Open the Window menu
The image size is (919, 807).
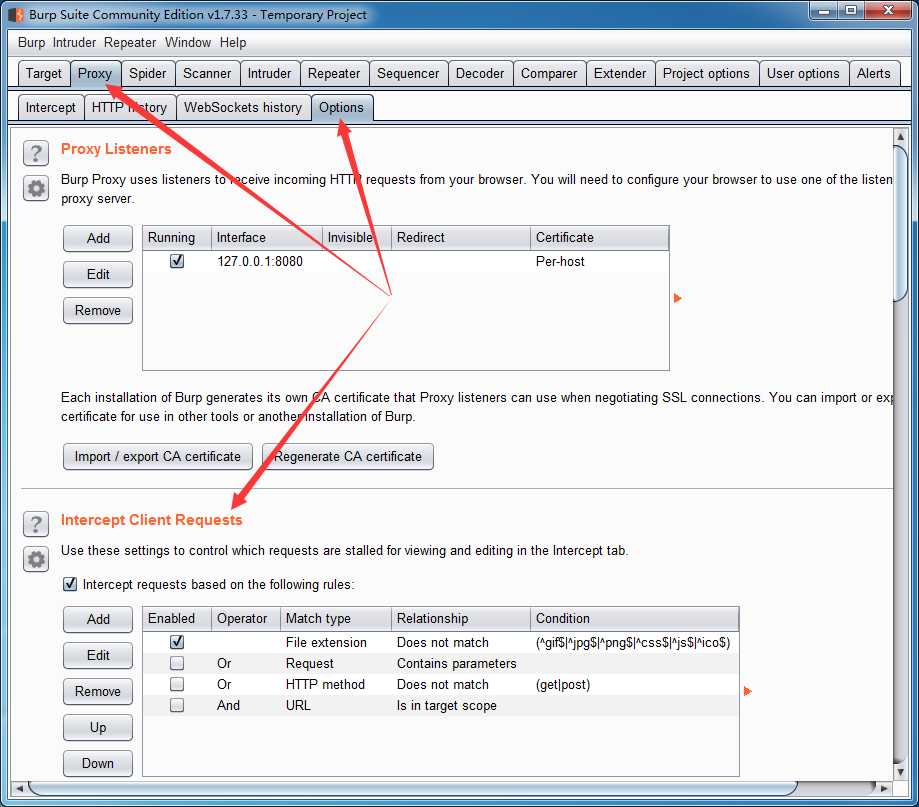[x=188, y=42]
